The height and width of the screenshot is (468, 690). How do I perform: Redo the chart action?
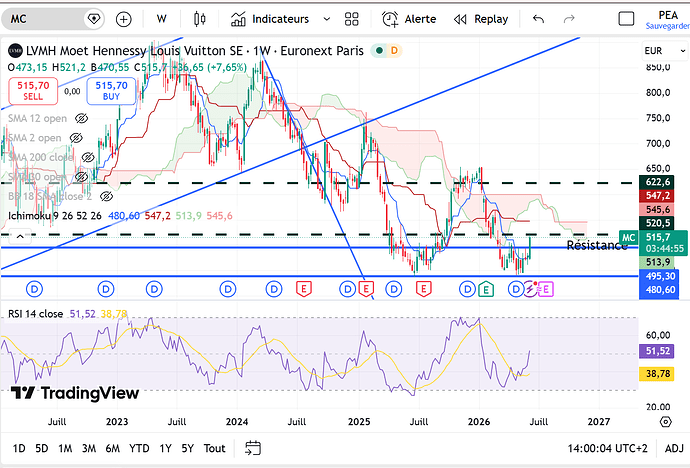click(569, 19)
